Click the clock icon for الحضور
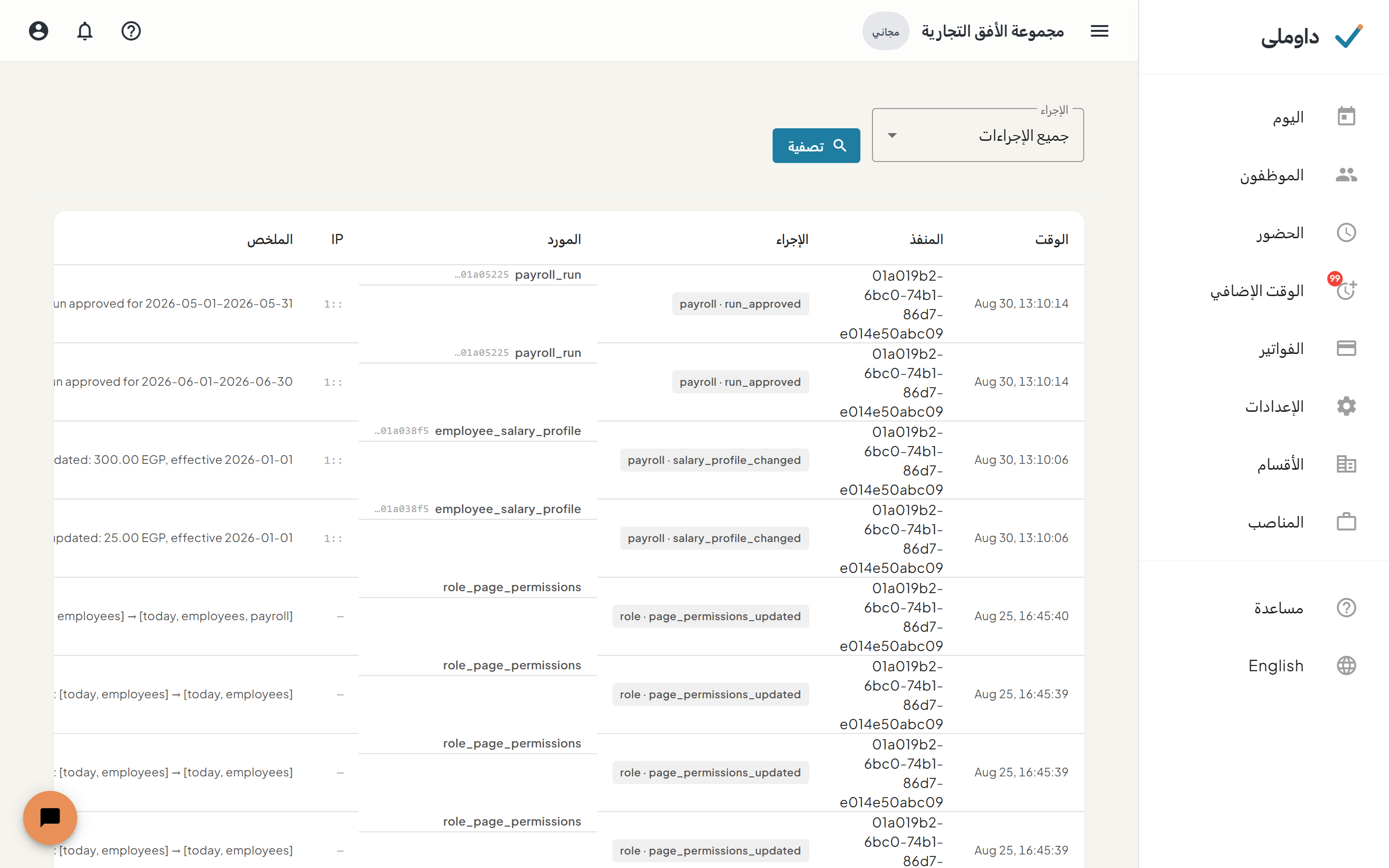The height and width of the screenshot is (868, 1389). tap(1346, 232)
